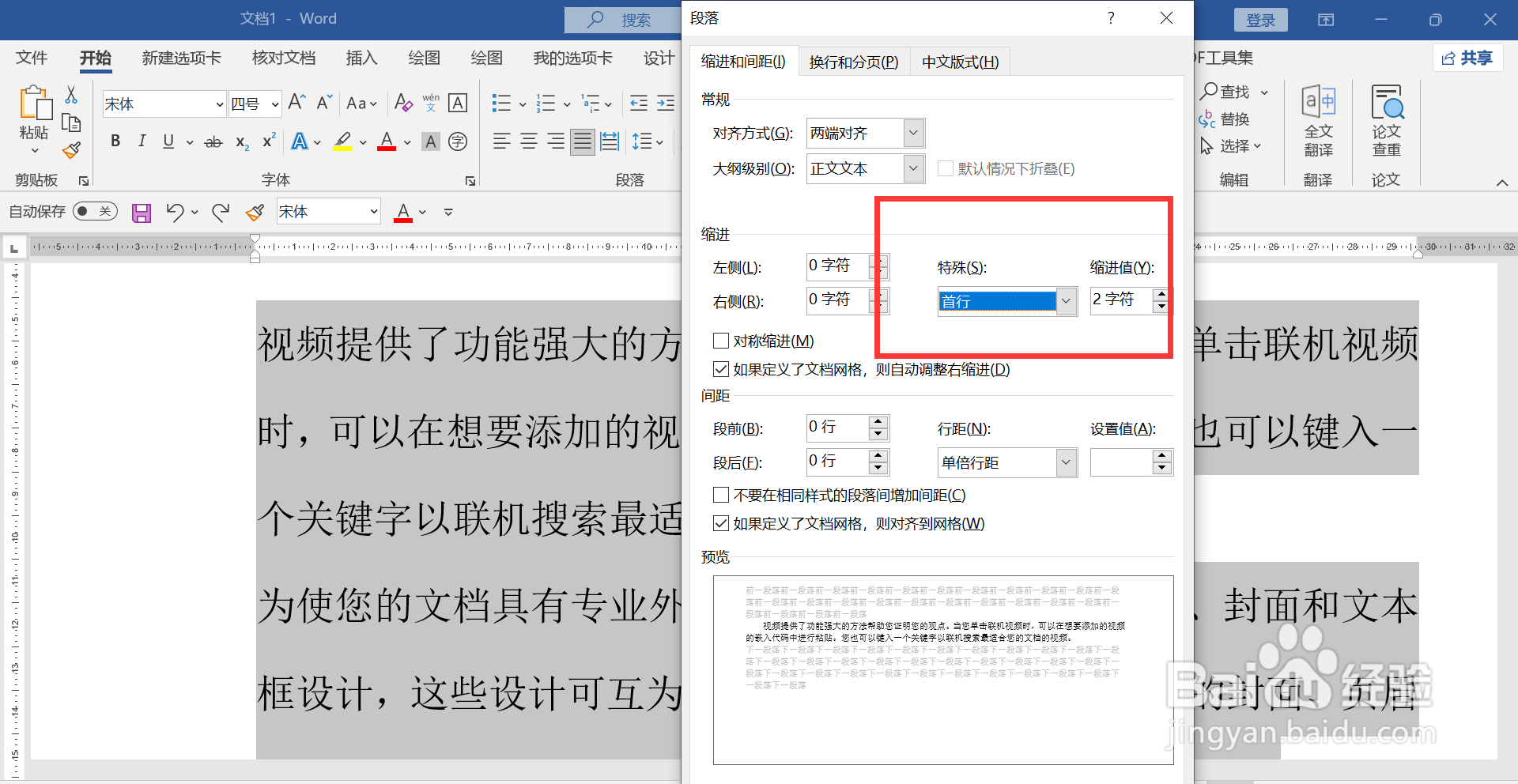Click the Distributed alignment icon
This screenshot has height=784, width=1518.
[x=610, y=141]
